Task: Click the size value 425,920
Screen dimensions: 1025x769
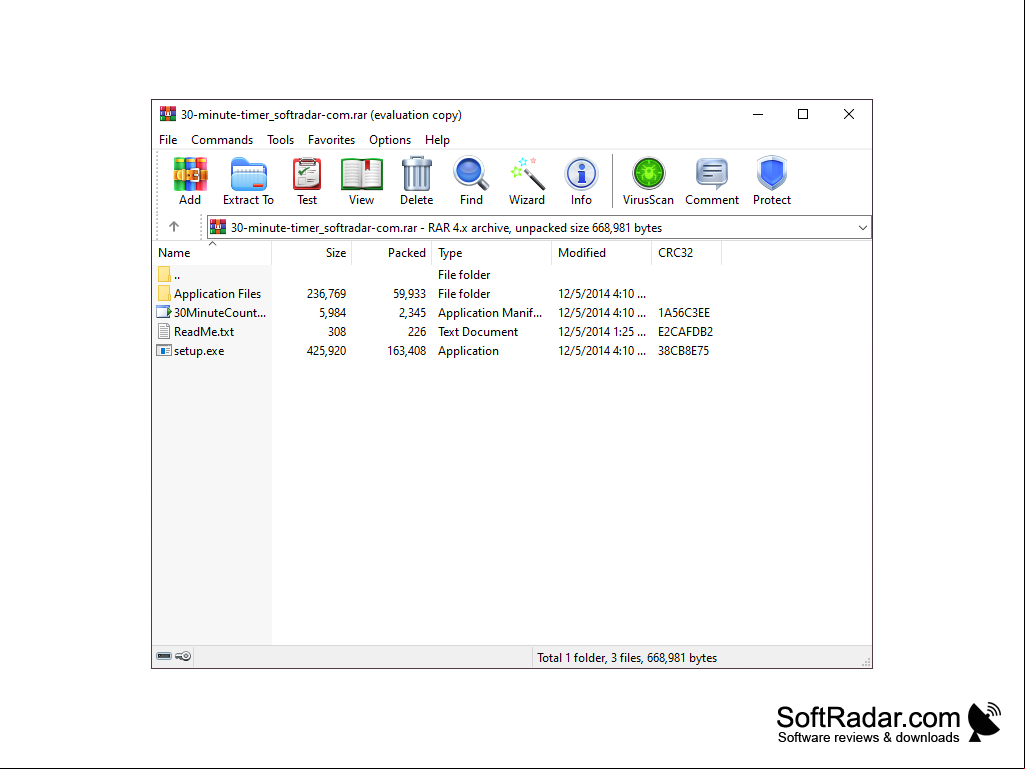Action: 326,350
